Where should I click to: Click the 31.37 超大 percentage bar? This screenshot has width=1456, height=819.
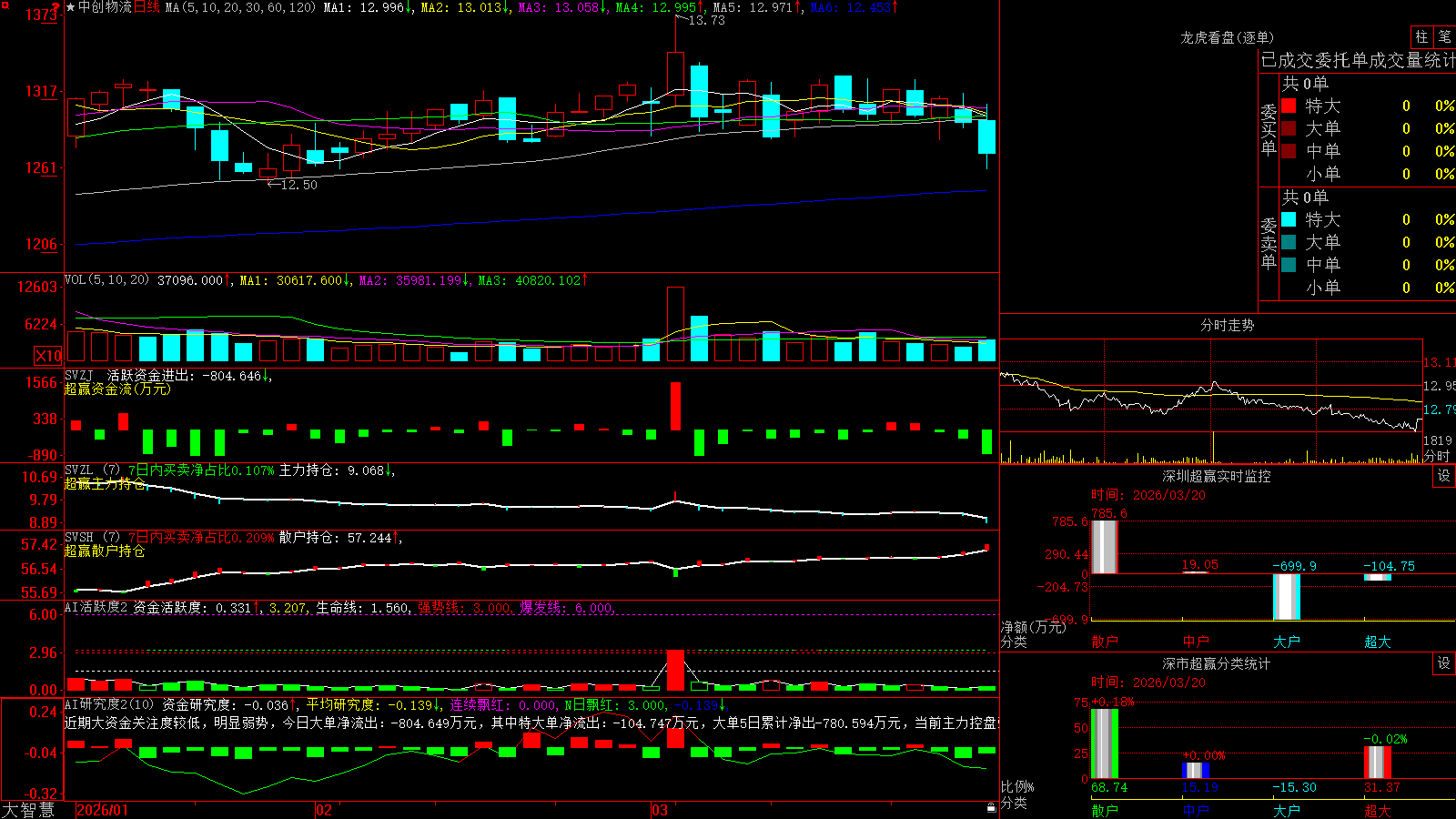pyautogui.click(x=1378, y=763)
